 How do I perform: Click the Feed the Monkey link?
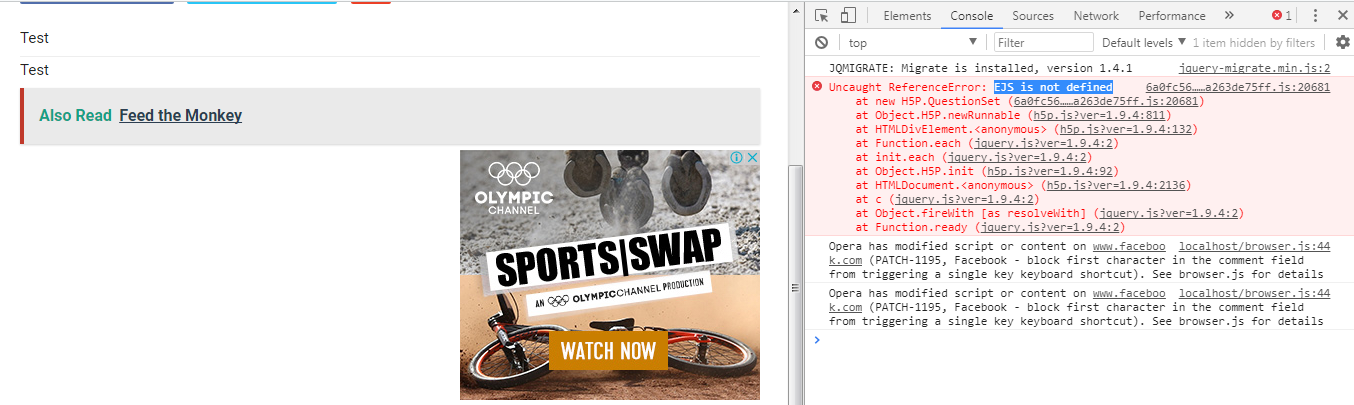coord(180,116)
